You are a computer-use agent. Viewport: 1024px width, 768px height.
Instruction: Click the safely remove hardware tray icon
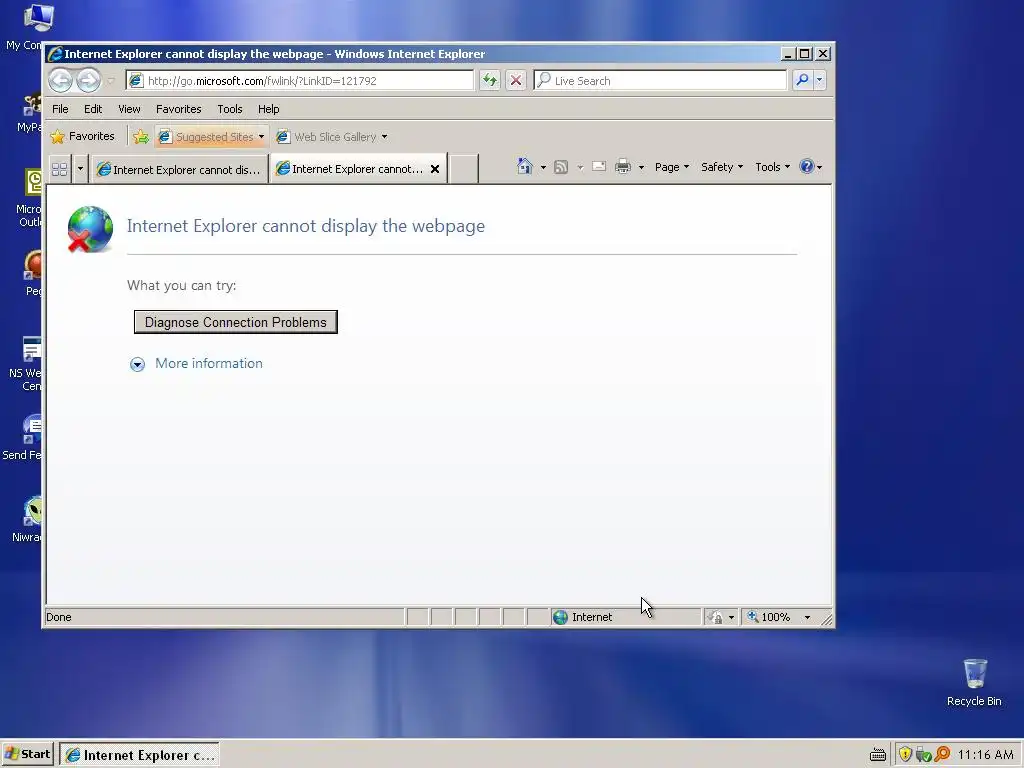(923, 755)
